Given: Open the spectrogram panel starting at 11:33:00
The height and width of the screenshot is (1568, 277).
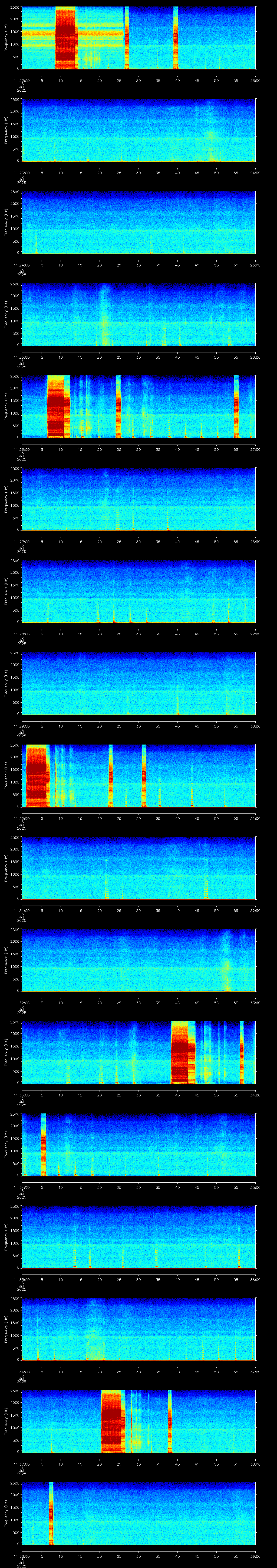Looking at the screenshot, I should click(139, 1052).
